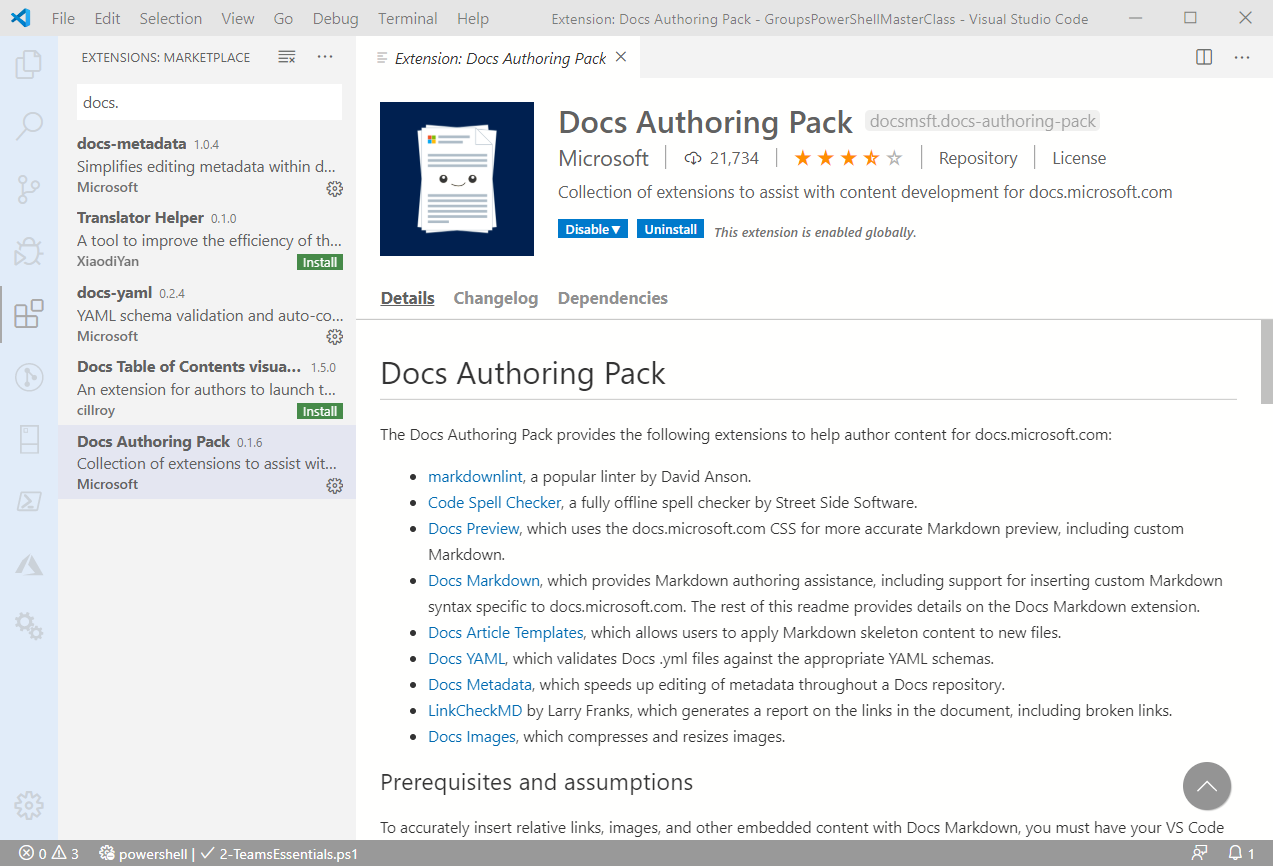Image resolution: width=1273 pixels, height=867 pixels.
Task: Open the Docs YAML link
Action: [x=467, y=658]
